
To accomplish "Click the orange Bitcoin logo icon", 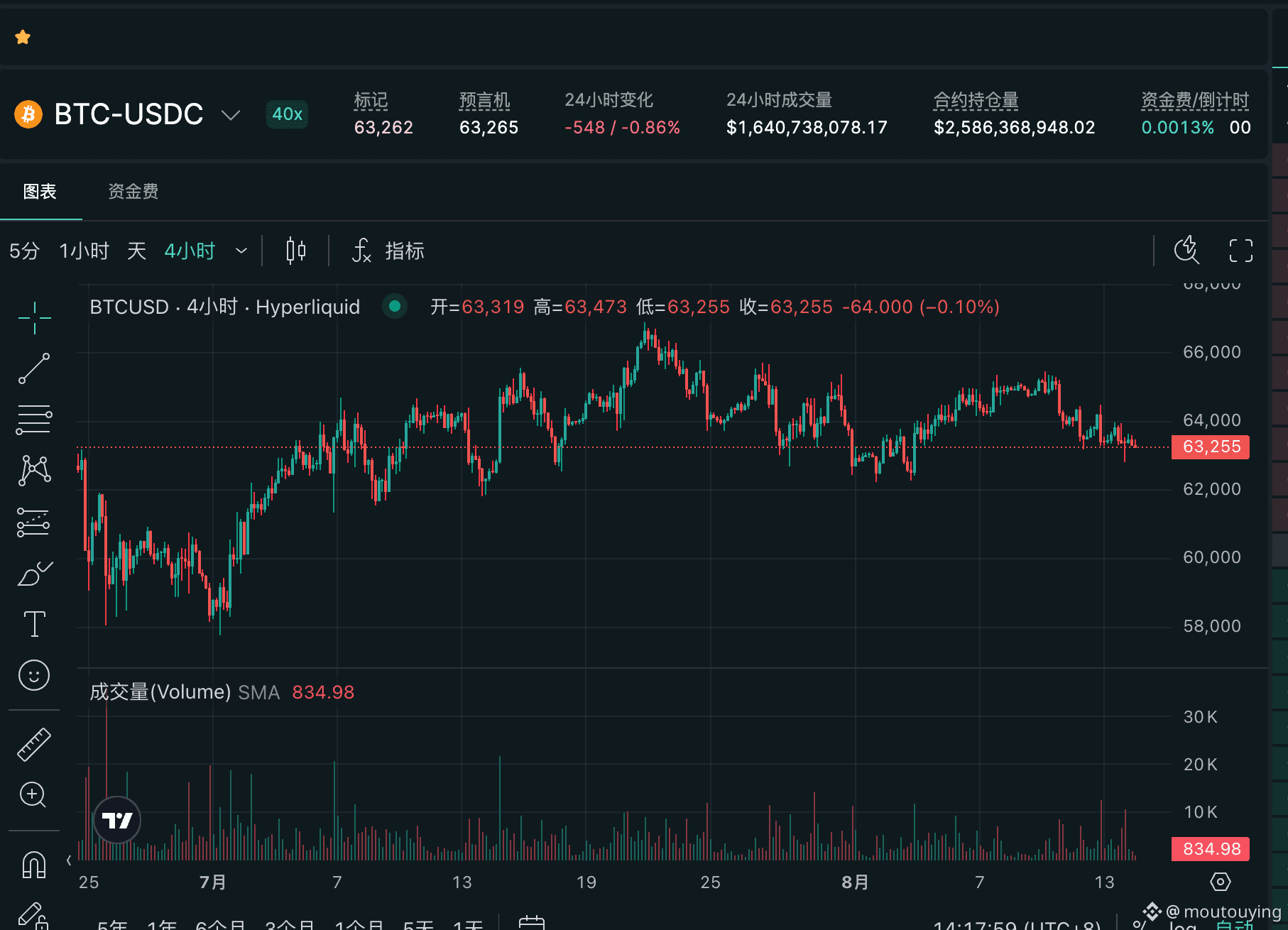I will [28, 114].
